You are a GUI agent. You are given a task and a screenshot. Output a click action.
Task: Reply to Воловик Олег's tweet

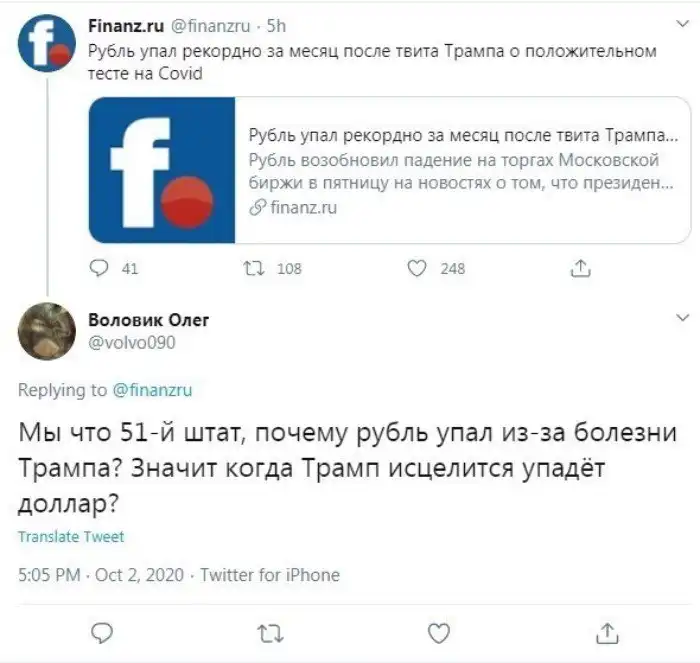pyautogui.click(x=101, y=632)
